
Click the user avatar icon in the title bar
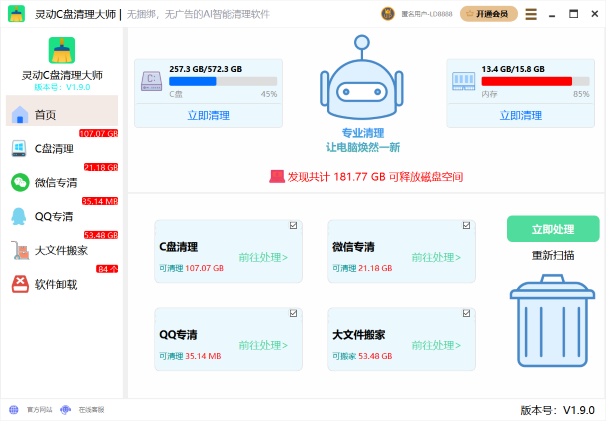pyautogui.click(x=388, y=14)
